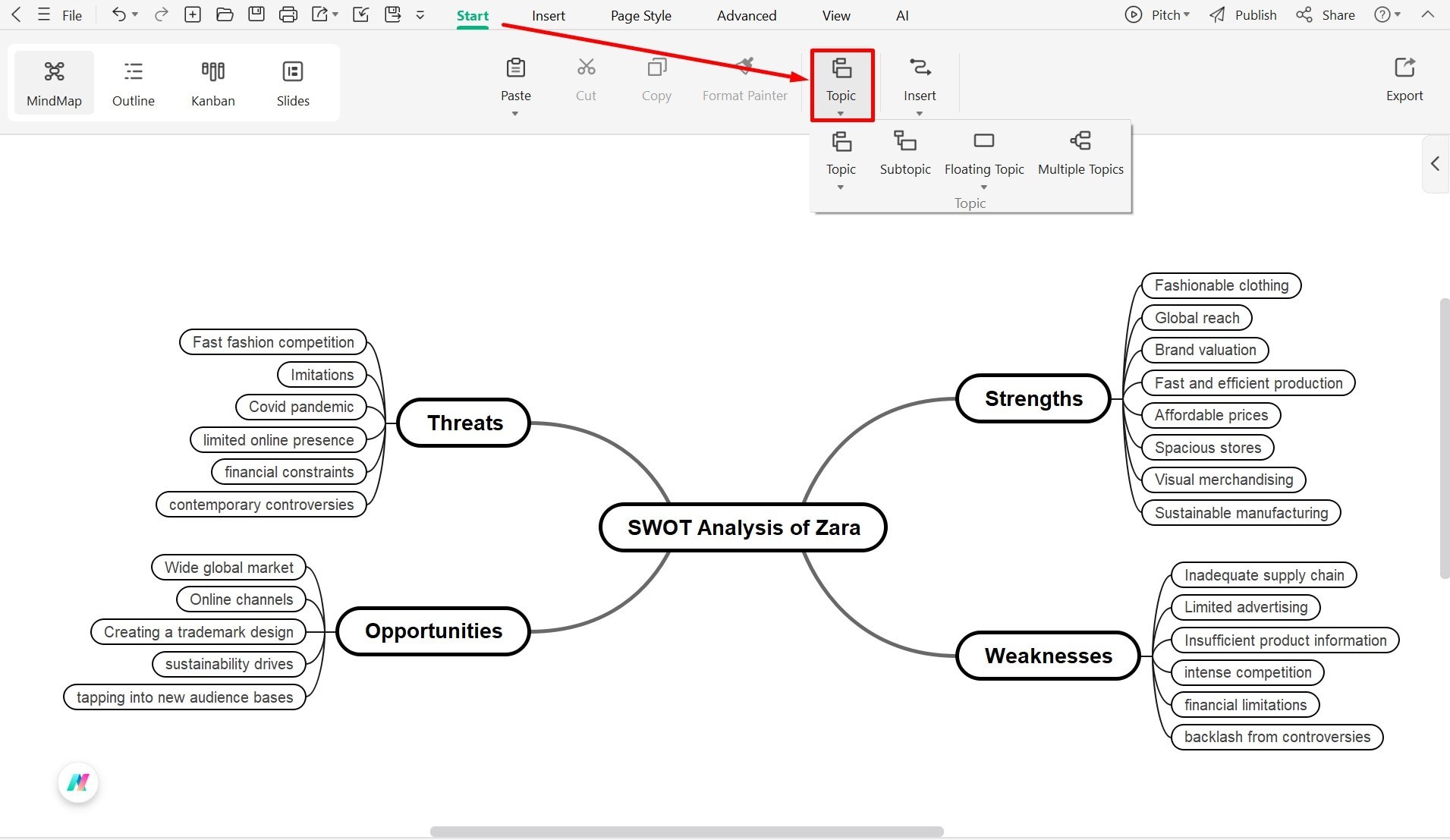Select the central SWOT Analysis of Zara topic
Viewport: 1450px width, 840px height.
pos(743,527)
